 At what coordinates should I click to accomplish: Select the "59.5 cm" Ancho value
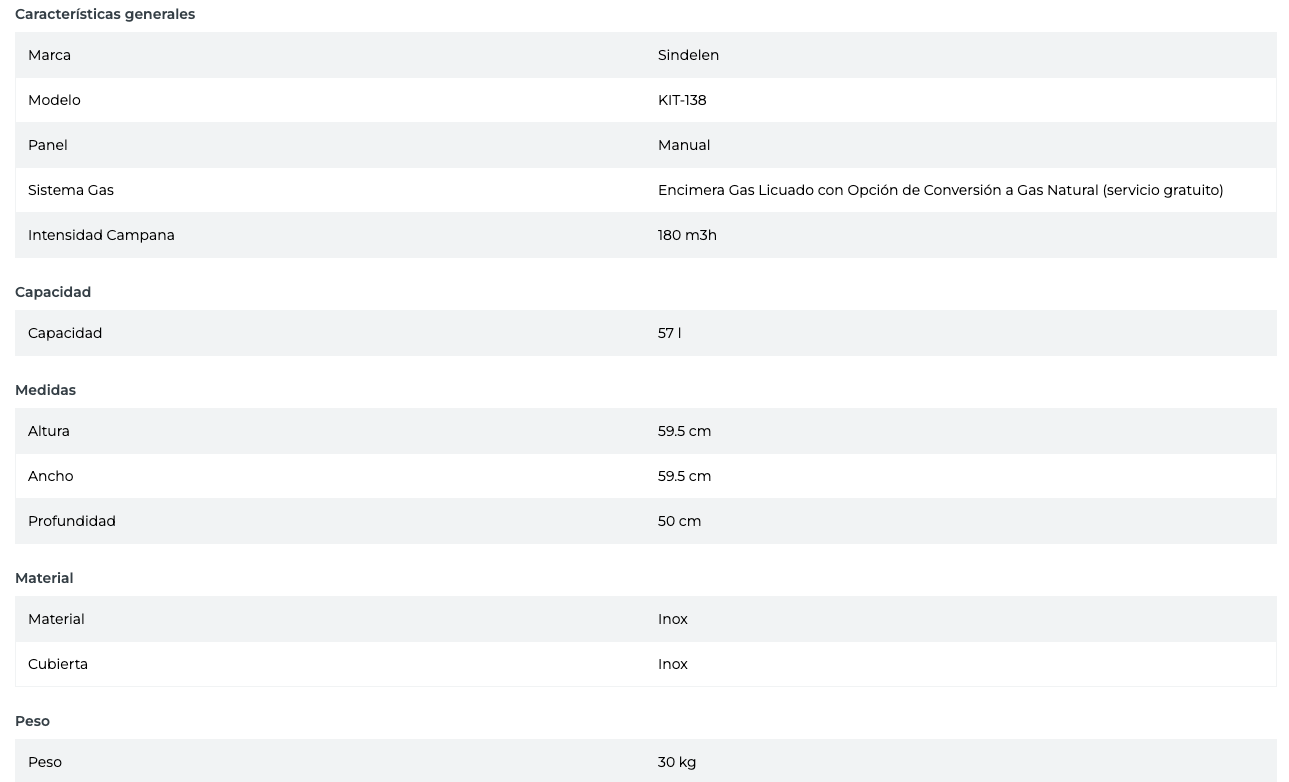point(684,476)
